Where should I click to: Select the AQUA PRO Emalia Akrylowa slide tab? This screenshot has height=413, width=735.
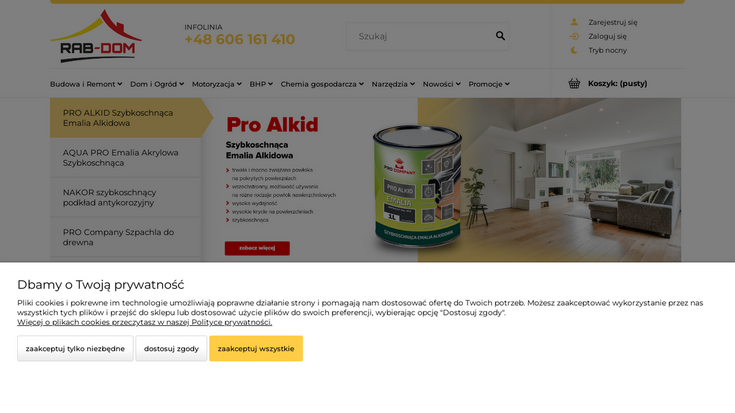pyautogui.click(x=126, y=158)
